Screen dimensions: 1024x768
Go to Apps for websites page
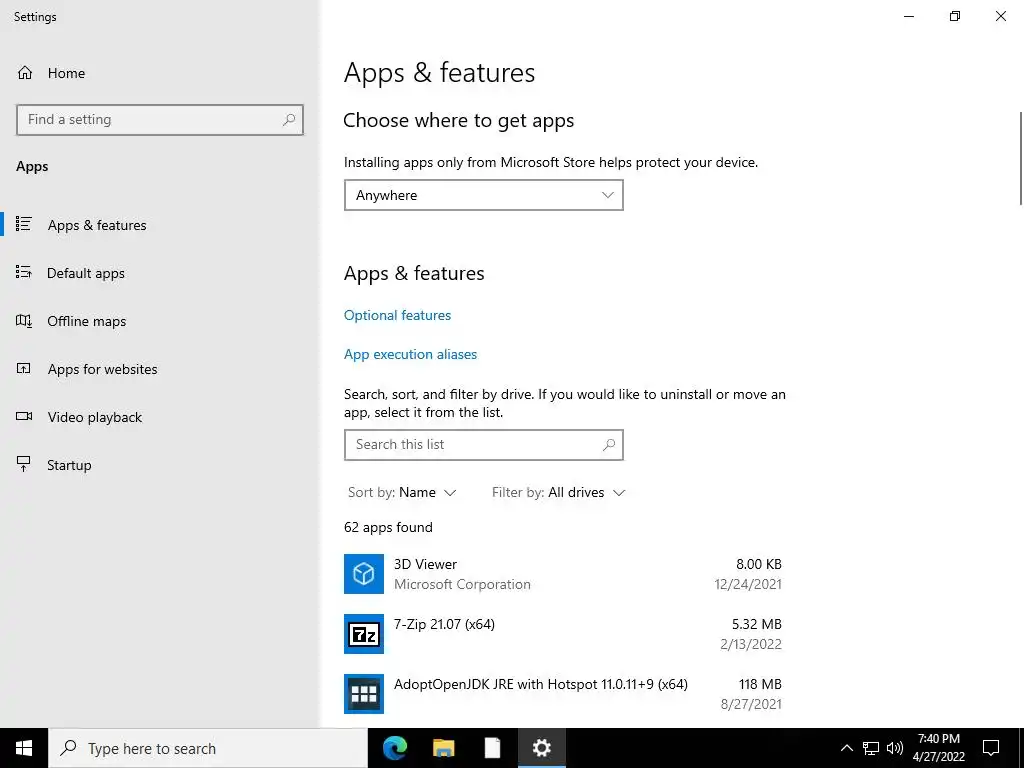click(160, 369)
